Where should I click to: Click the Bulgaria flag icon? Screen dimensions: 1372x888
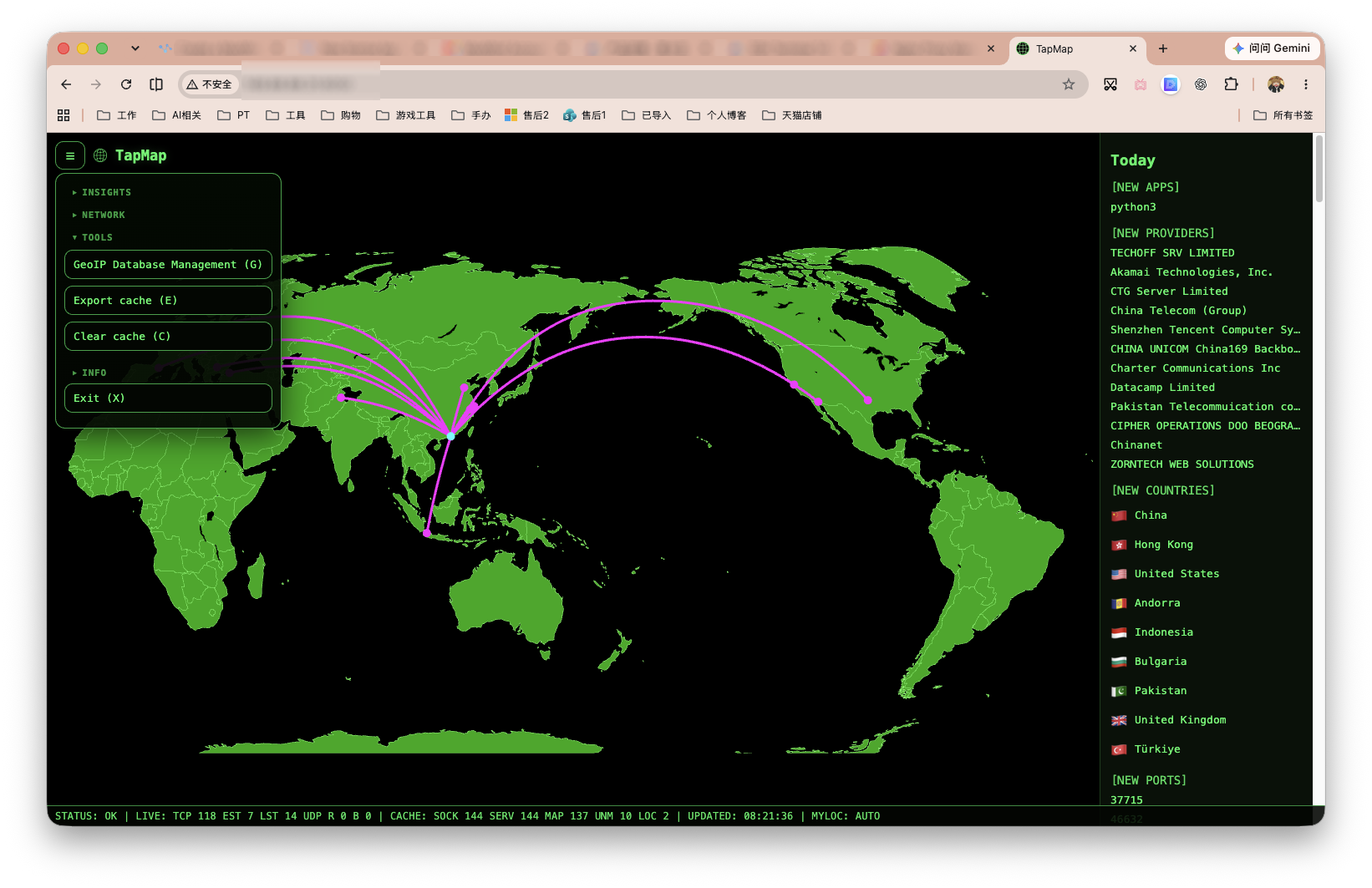pyautogui.click(x=1119, y=662)
